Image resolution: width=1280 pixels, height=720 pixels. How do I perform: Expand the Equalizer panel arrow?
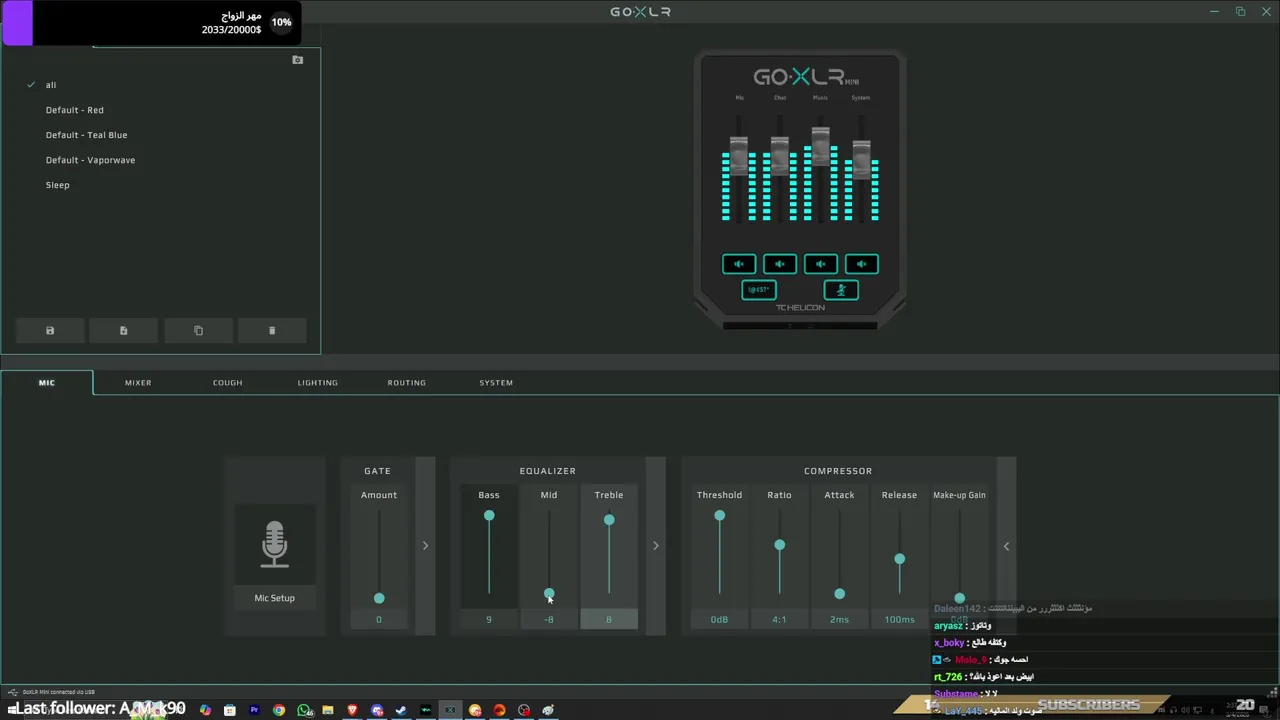point(656,546)
